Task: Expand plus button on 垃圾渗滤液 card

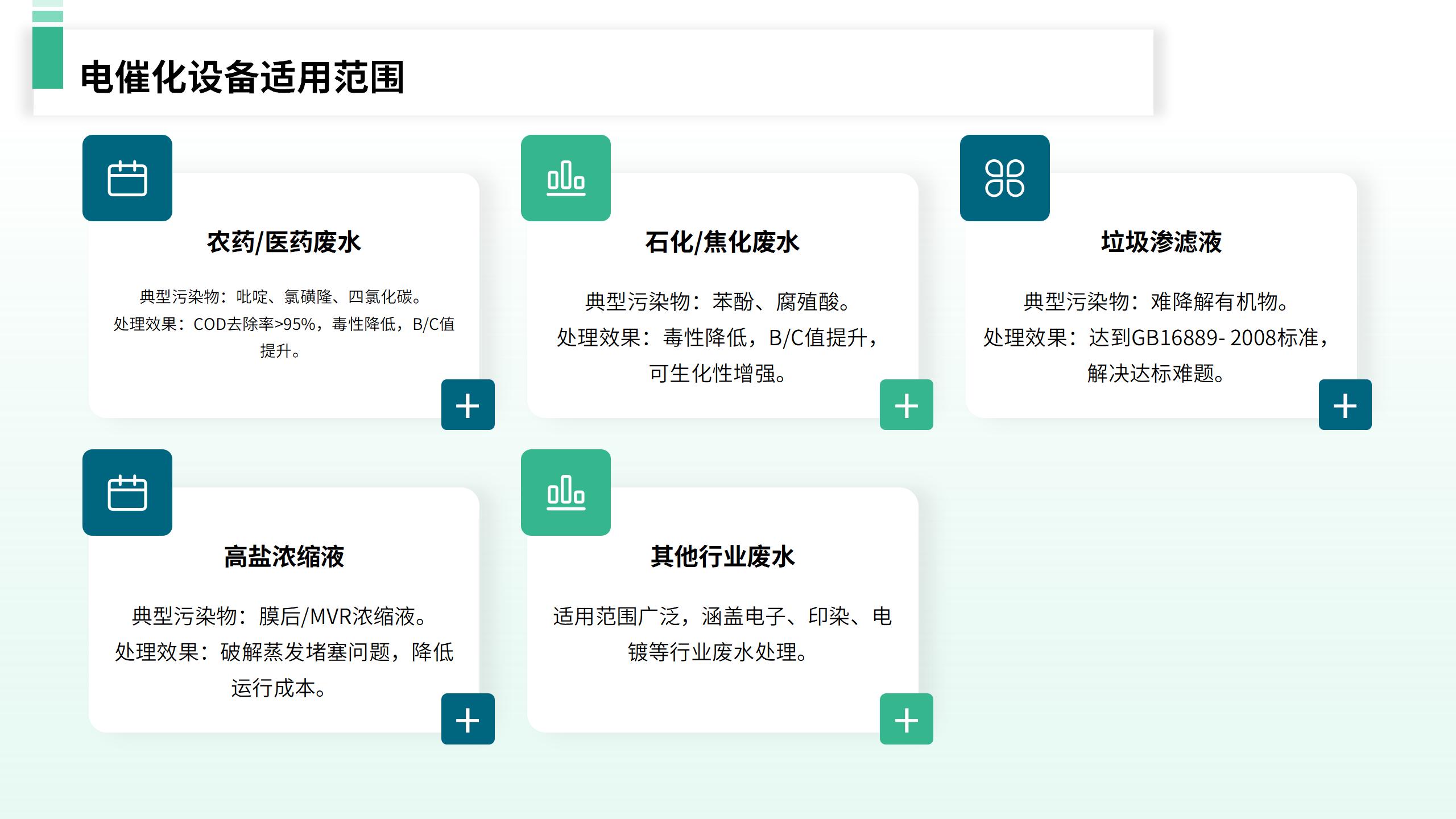Action: point(1345,405)
